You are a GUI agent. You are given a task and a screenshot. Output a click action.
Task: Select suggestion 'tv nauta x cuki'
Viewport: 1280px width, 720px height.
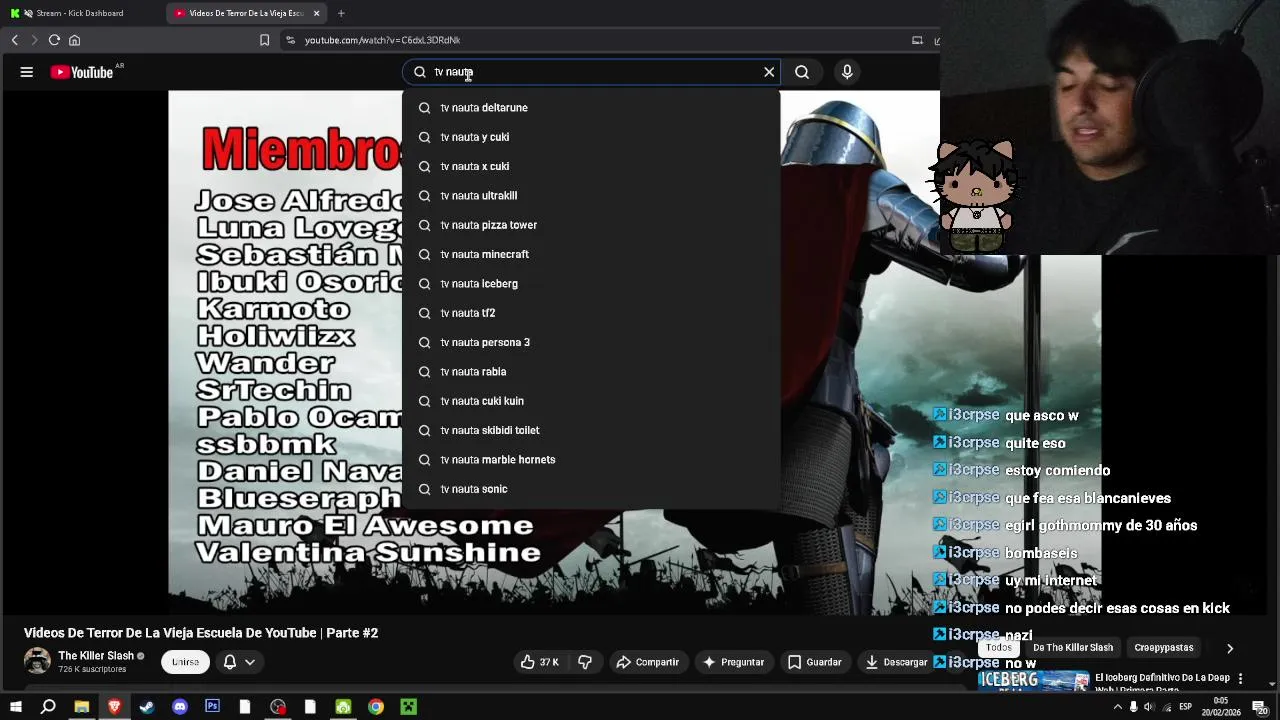(591, 166)
